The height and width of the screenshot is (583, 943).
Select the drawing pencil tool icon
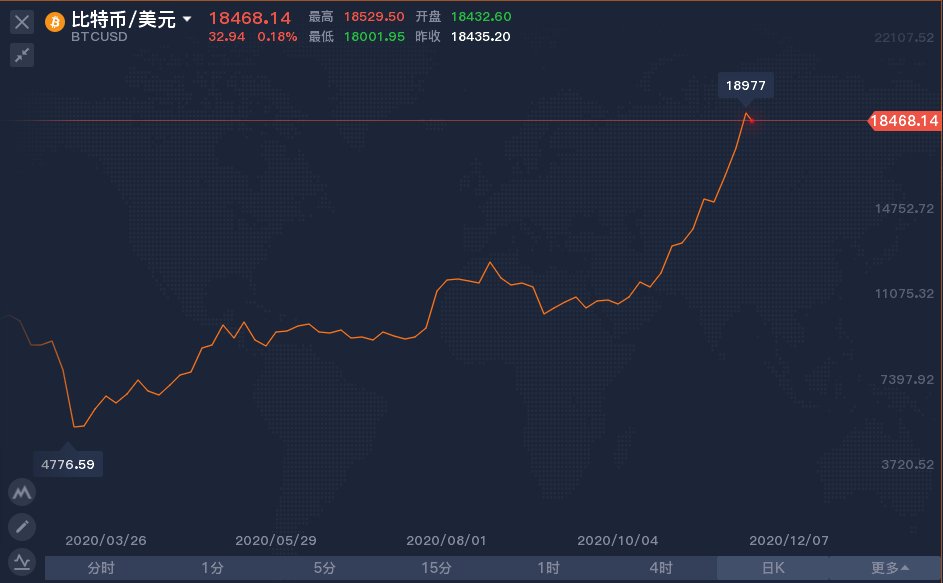click(x=21, y=527)
